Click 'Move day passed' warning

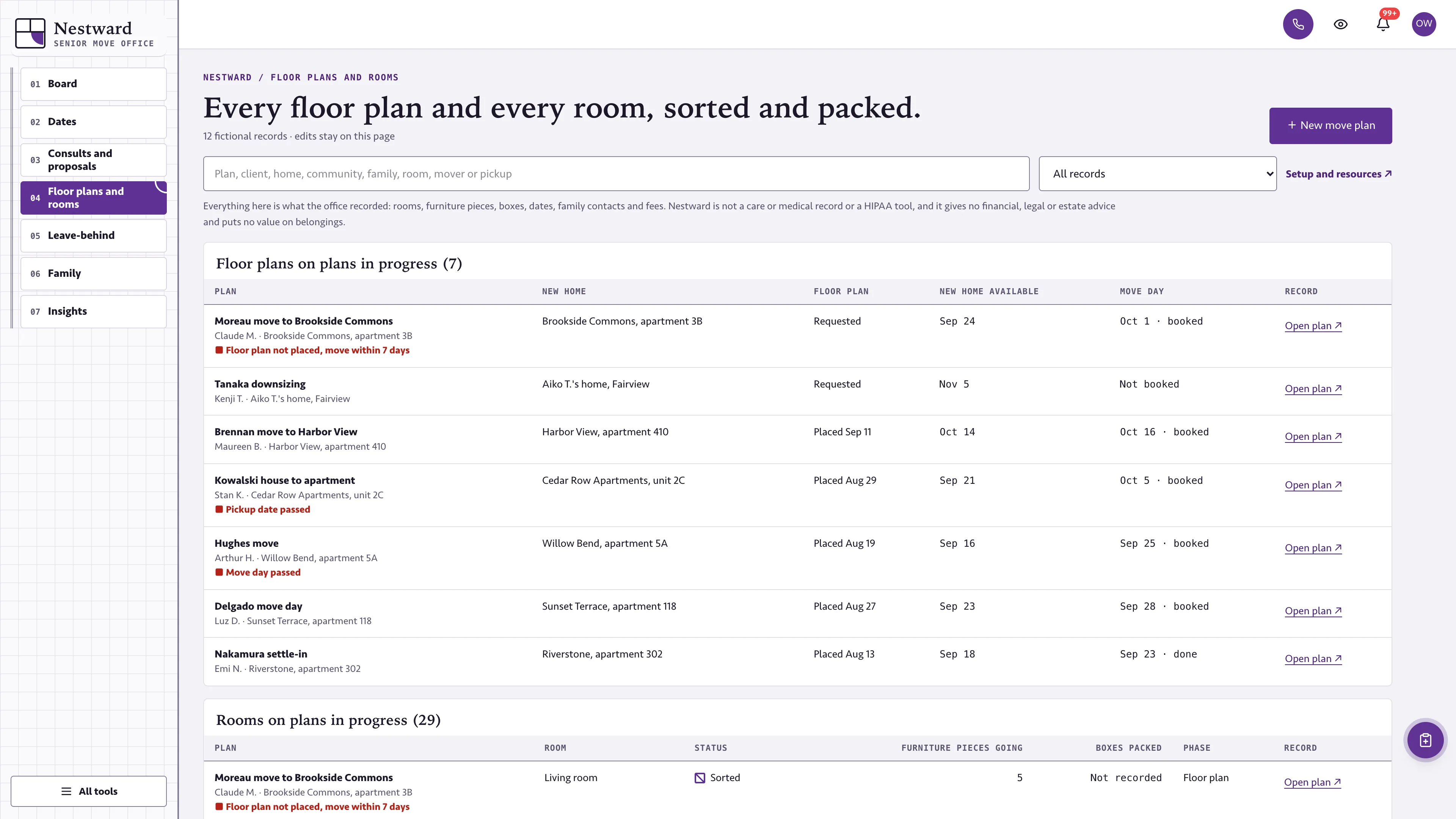tap(263, 572)
